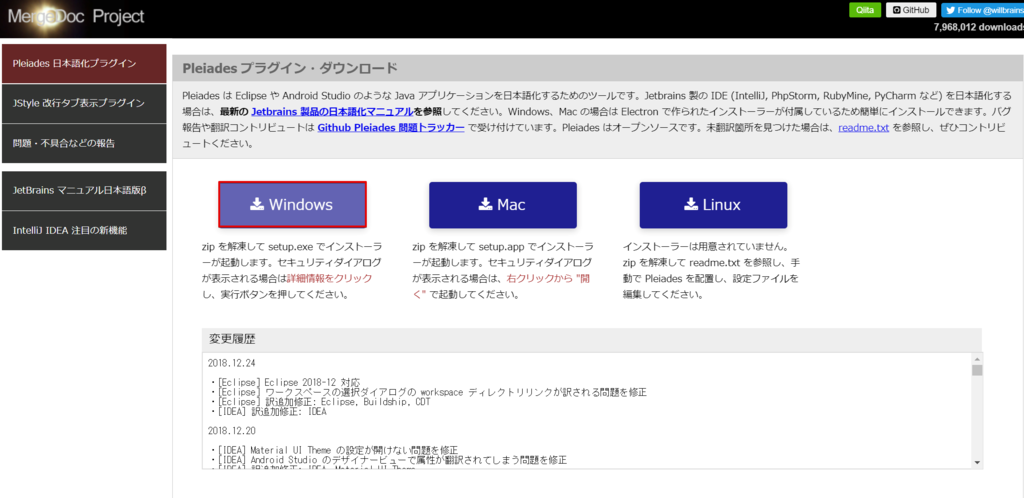Click the 変更履歴 heading
Viewport: 1024px width, 498px height.
(232, 339)
